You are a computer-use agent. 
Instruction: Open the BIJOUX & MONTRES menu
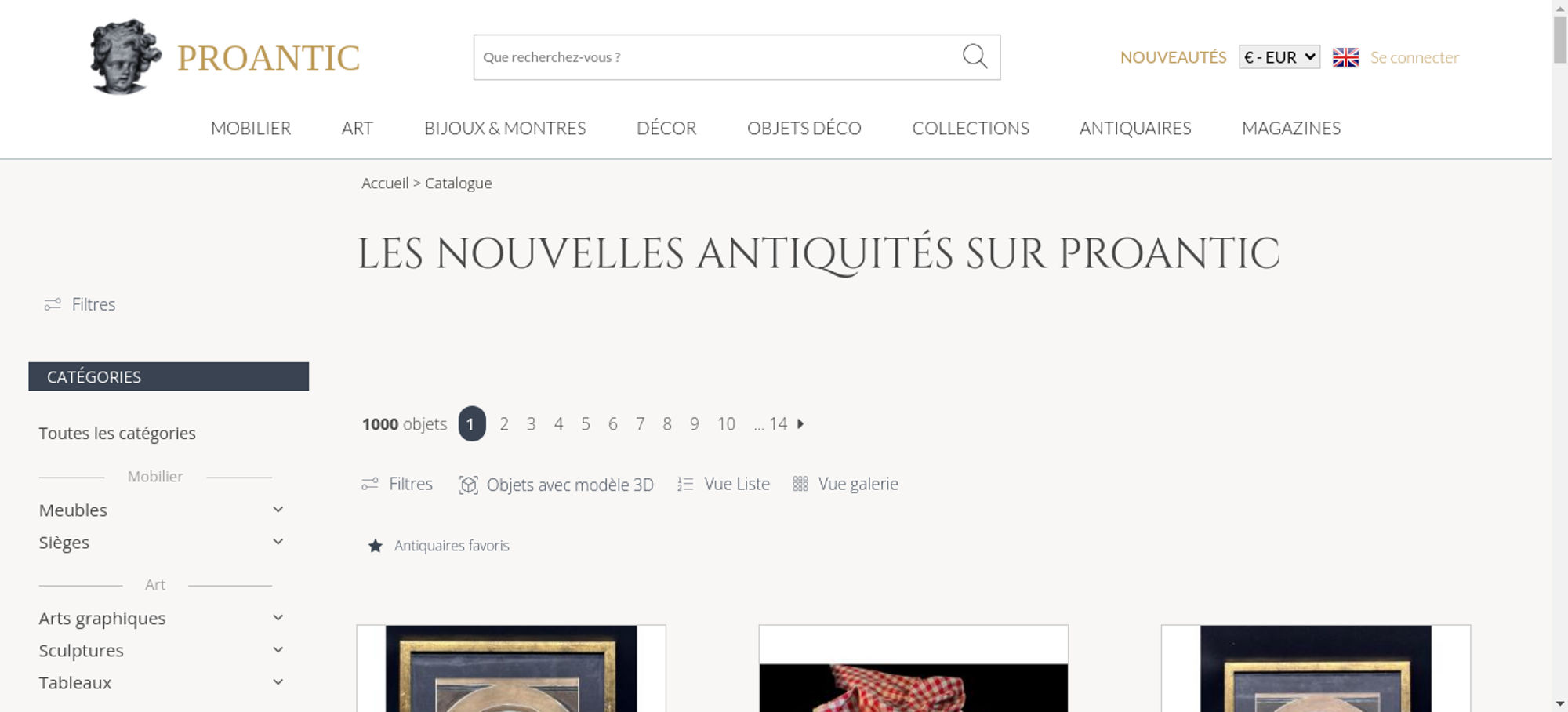point(505,128)
